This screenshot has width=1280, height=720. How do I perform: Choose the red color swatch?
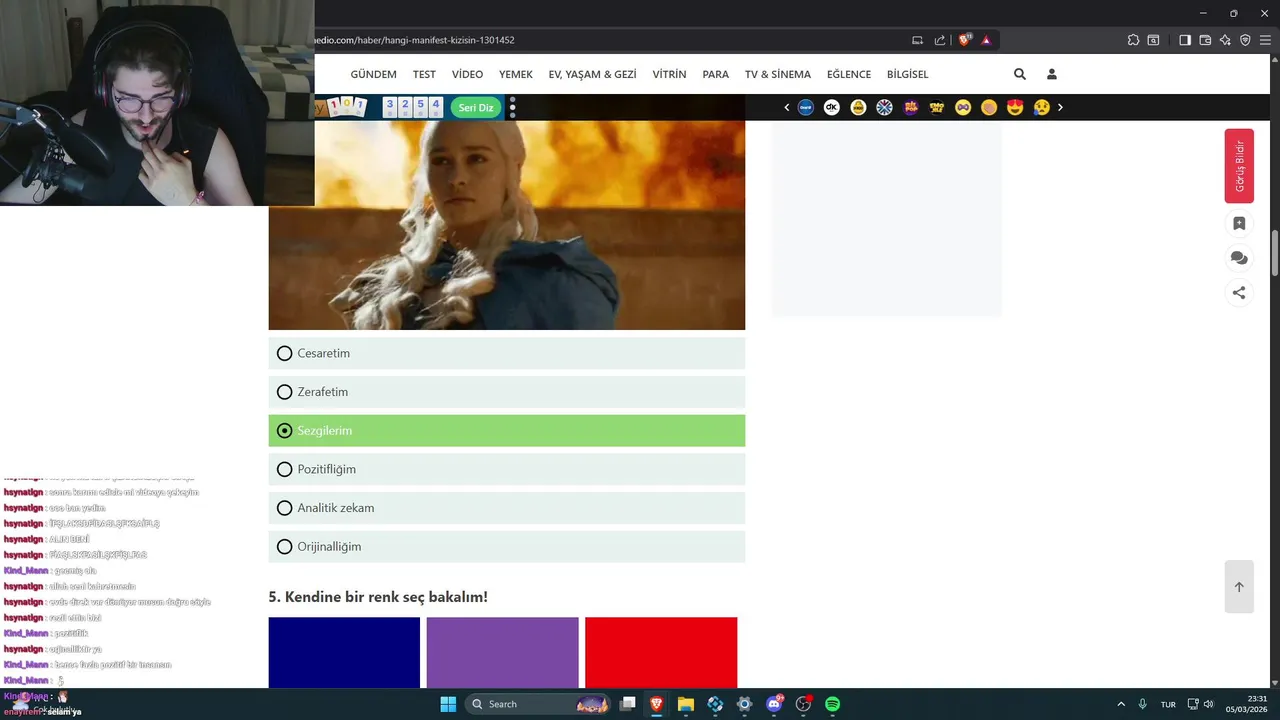click(x=661, y=652)
